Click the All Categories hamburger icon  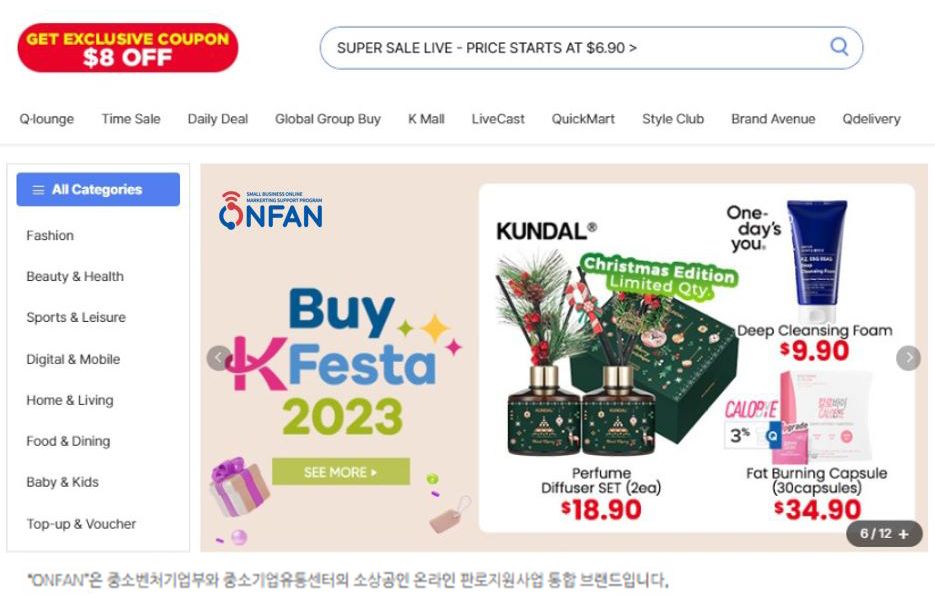click(39, 189)
